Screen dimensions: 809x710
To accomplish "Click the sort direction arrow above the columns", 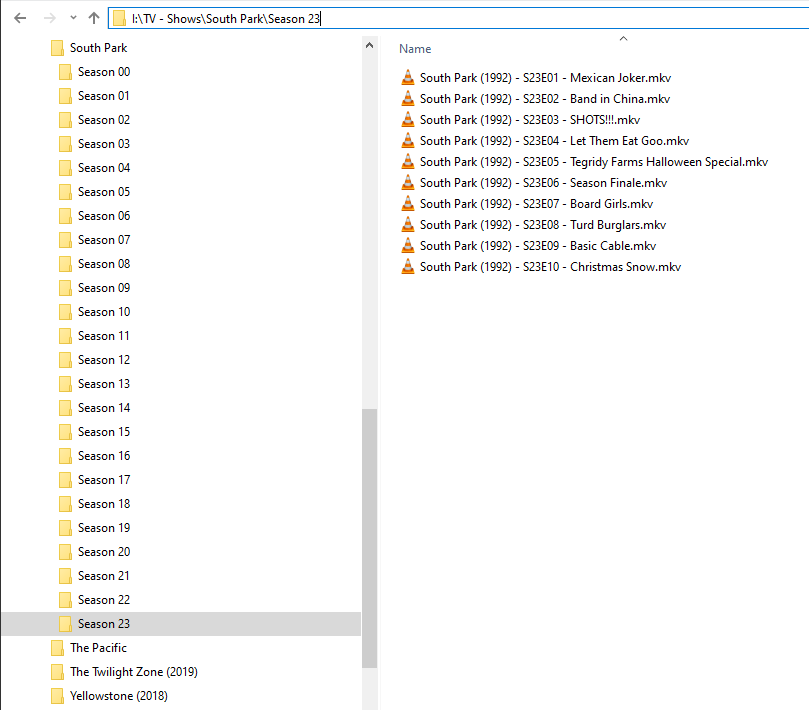I will (623, 39).
